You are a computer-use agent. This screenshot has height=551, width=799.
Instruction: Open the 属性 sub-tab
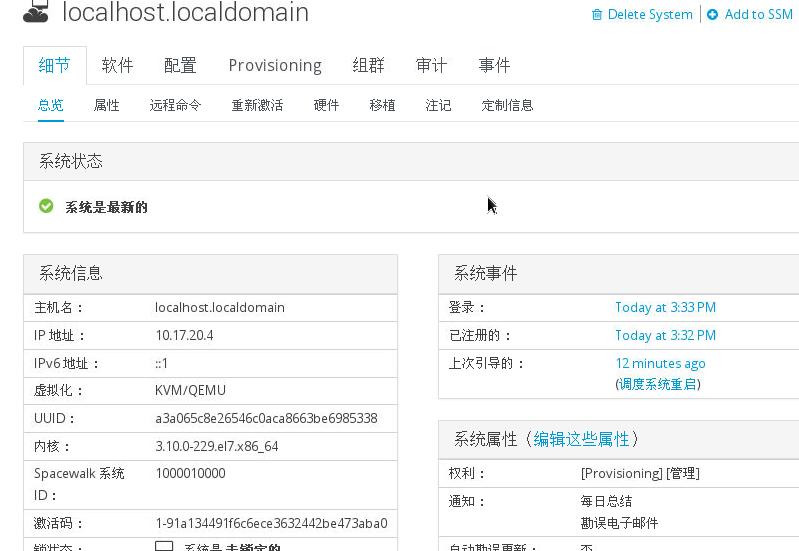click(x=106, y=105)
